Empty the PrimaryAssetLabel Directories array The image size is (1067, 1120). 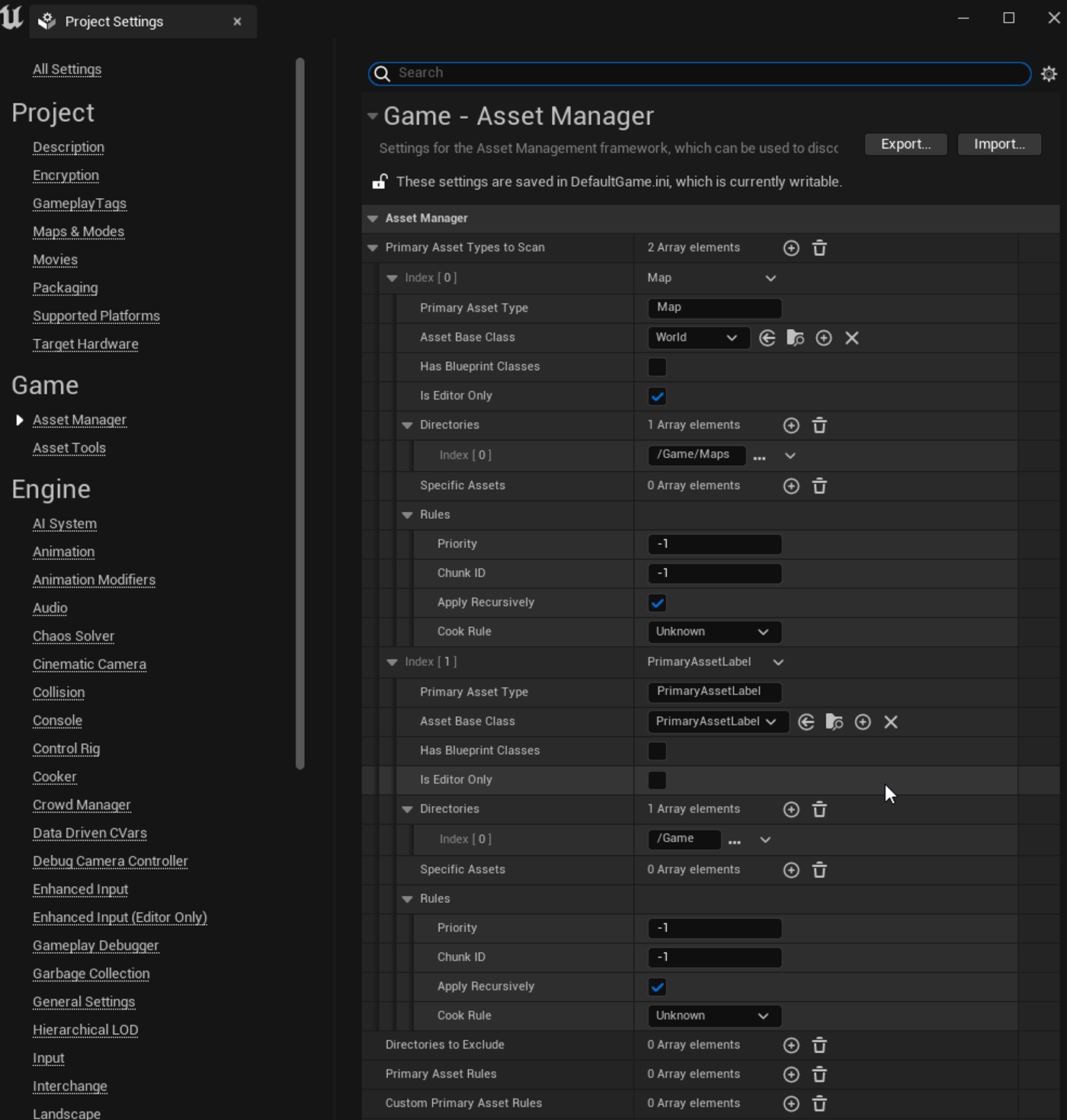[819, 809]
